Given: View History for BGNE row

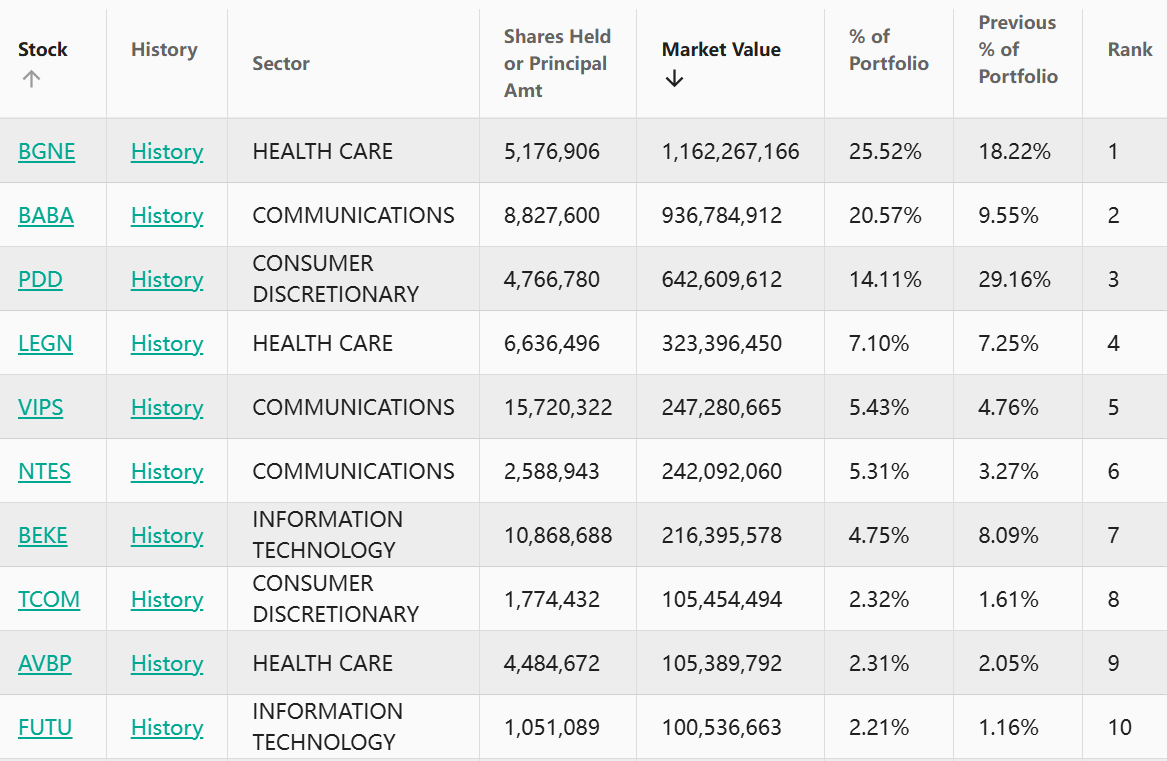Looking at the screenshot, I should coord(167,152).
